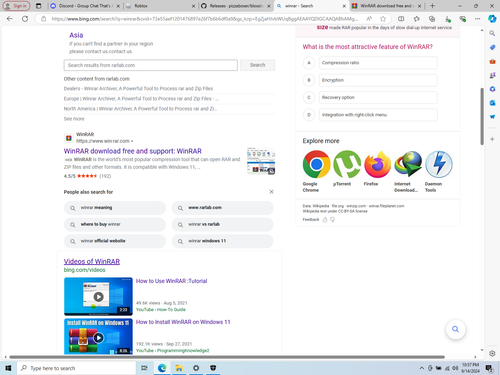
Task: Open File Explorer from the taskbar
Action: coord(179,368)
